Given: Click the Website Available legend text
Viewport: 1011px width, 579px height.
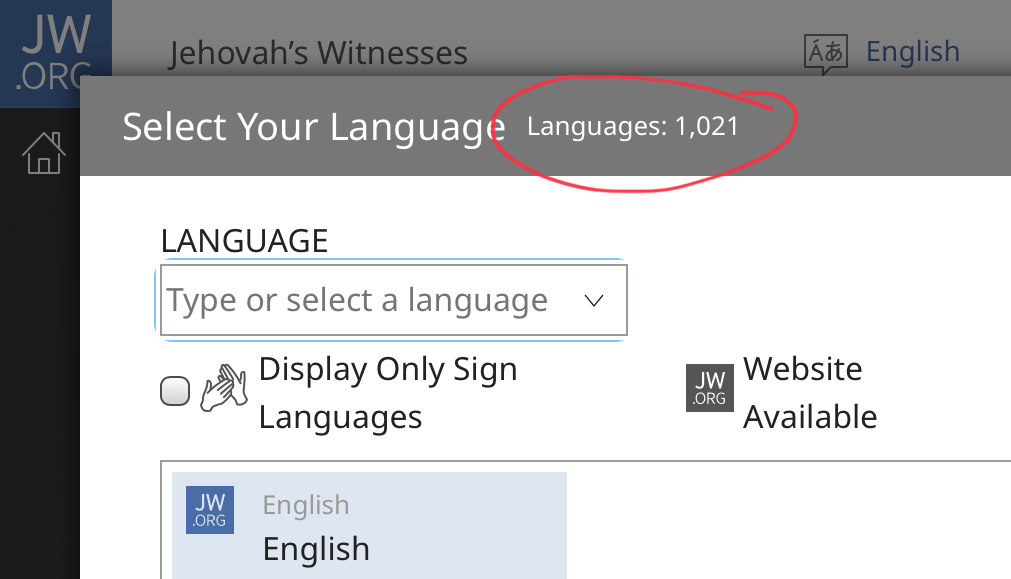Looking at the screenshot, I should (x=810, y=393).
